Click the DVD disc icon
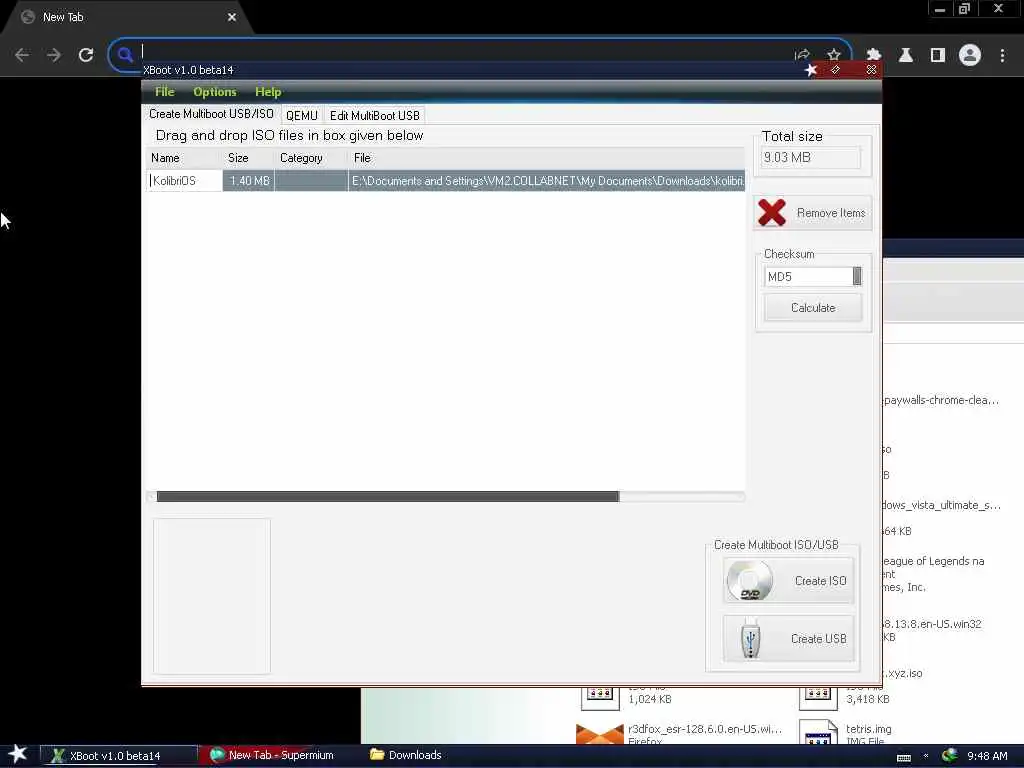The image size is (1024, 768). click(x=750, y=581)
